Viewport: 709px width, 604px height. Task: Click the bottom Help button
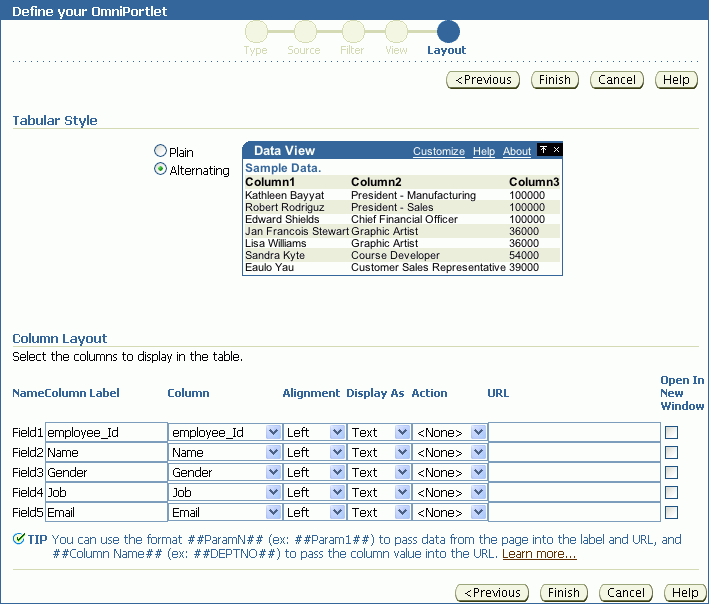tap(685, 593)
